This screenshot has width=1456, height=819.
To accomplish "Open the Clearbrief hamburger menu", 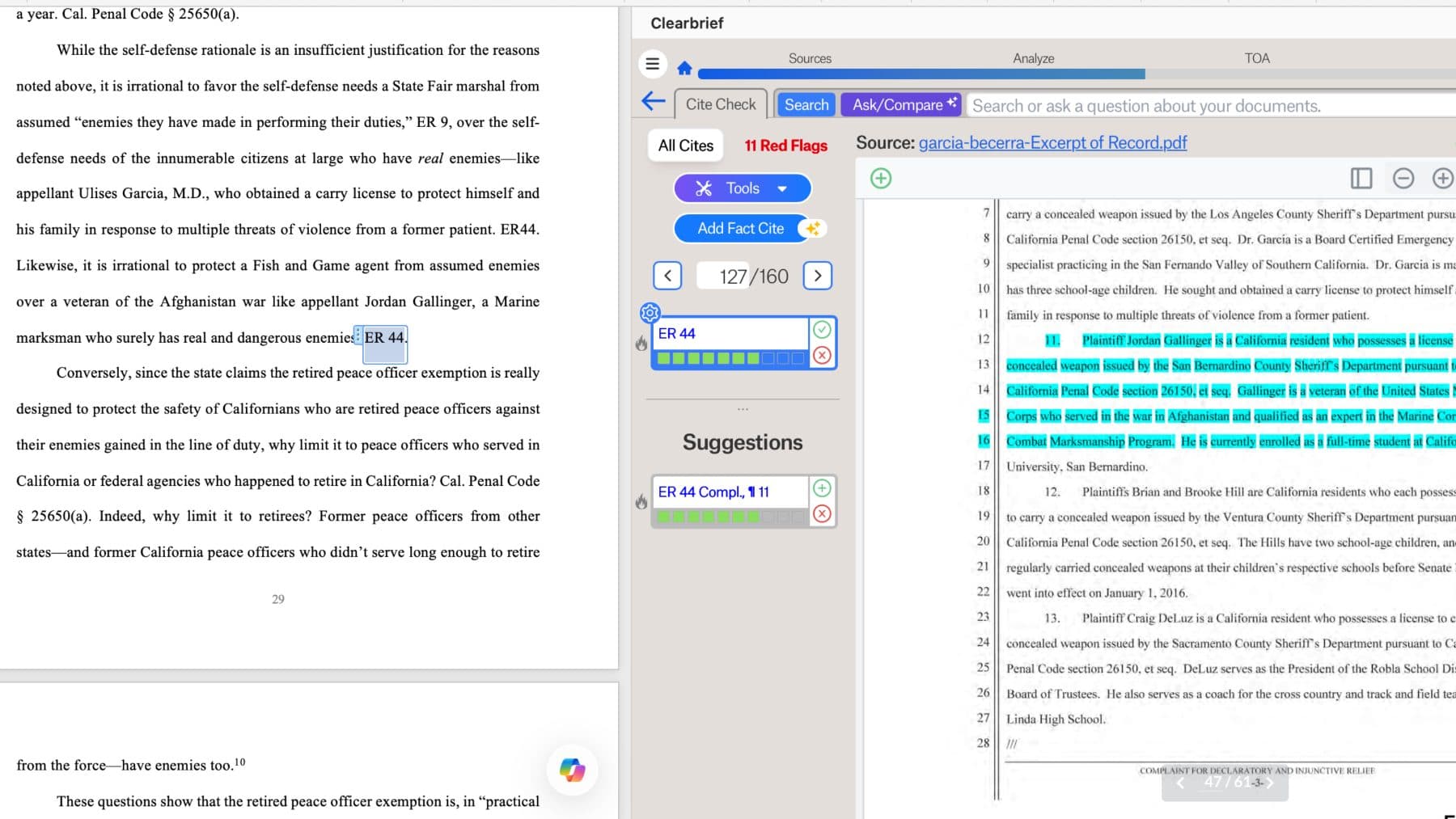I will pos(653,64).
